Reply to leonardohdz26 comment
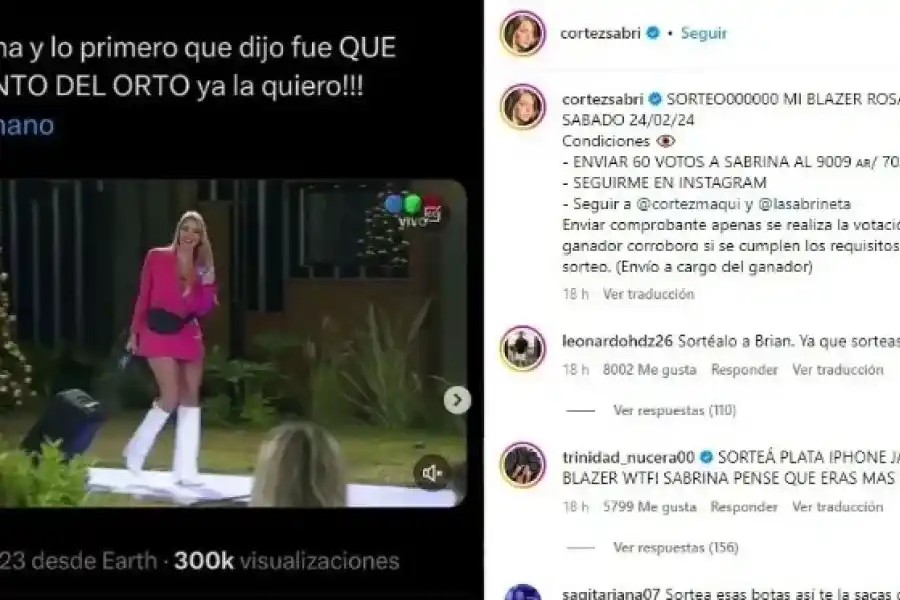 pyautogui.click(x=744, y=370)
